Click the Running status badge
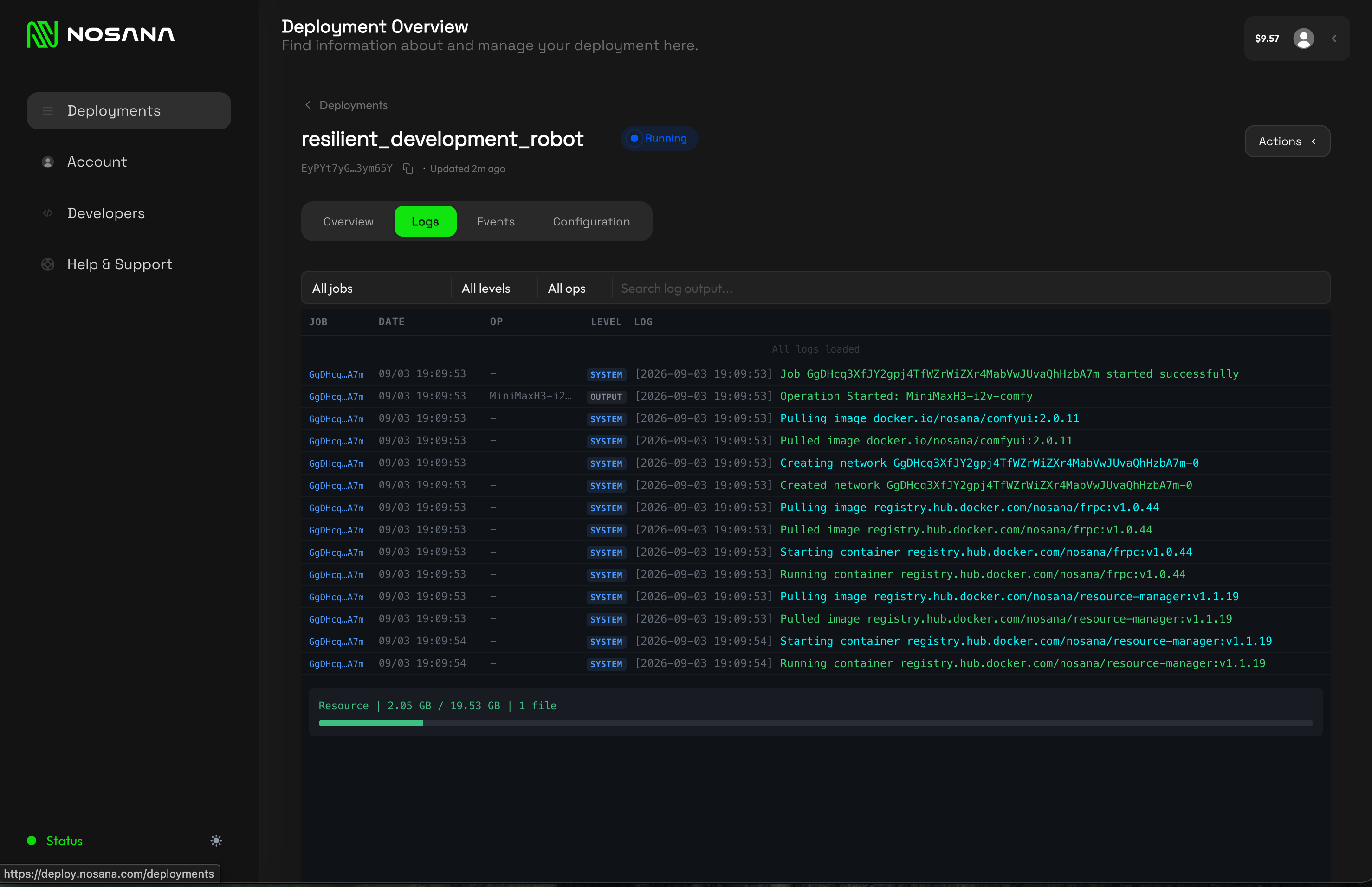Screen dimensions: 1372x887 tap(659, 138)
